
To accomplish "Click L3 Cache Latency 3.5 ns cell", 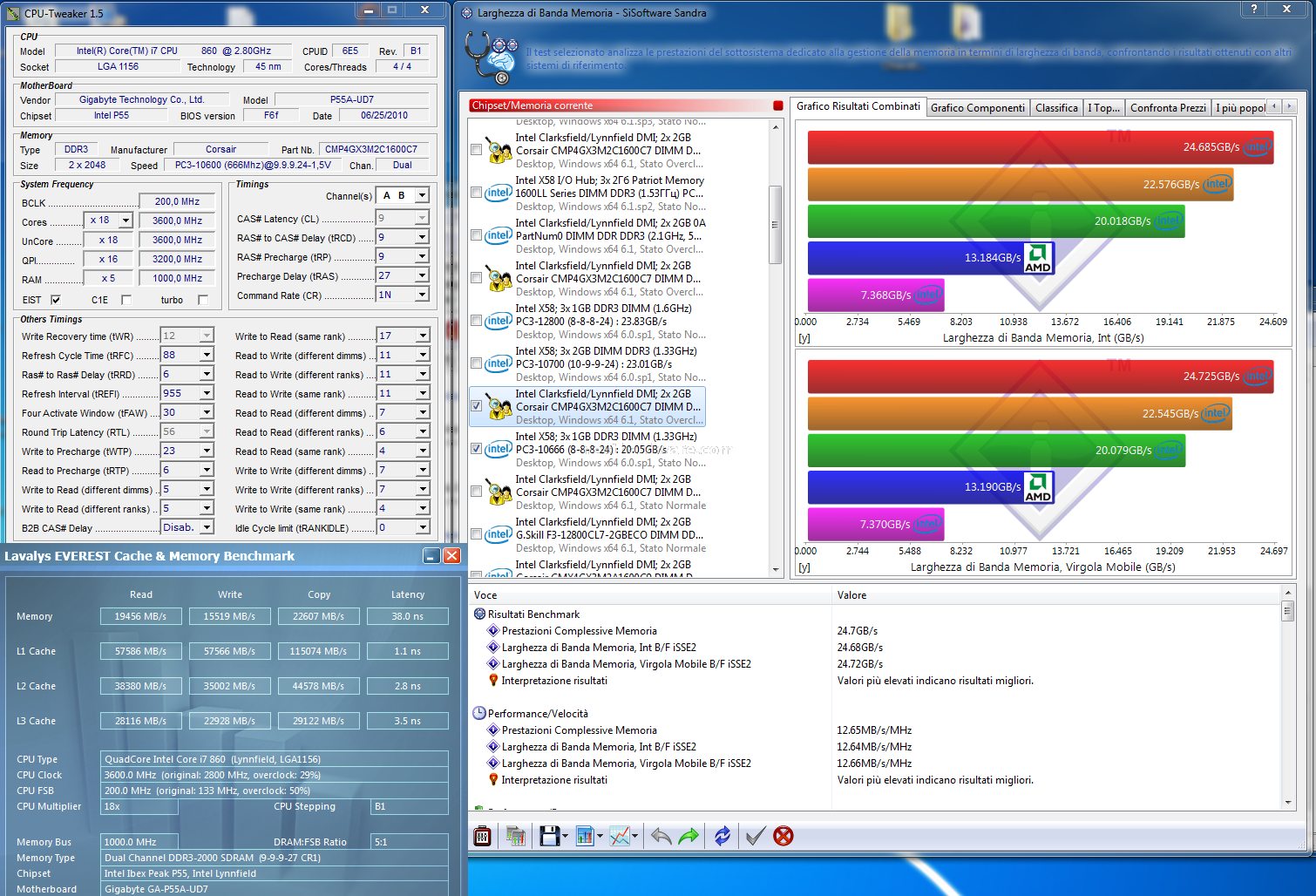I will [x=408, y=721].
